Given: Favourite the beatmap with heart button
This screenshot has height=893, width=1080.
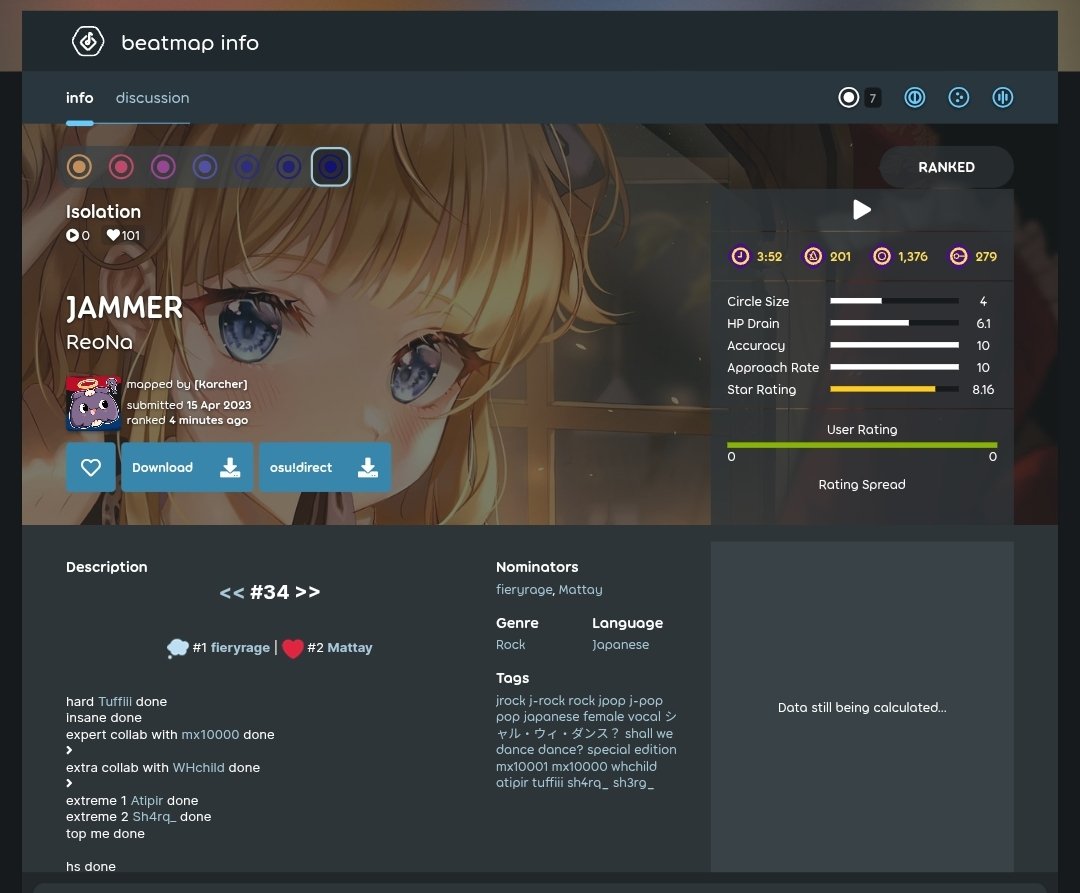Looking at the screenshot, I should pos(91,467).
